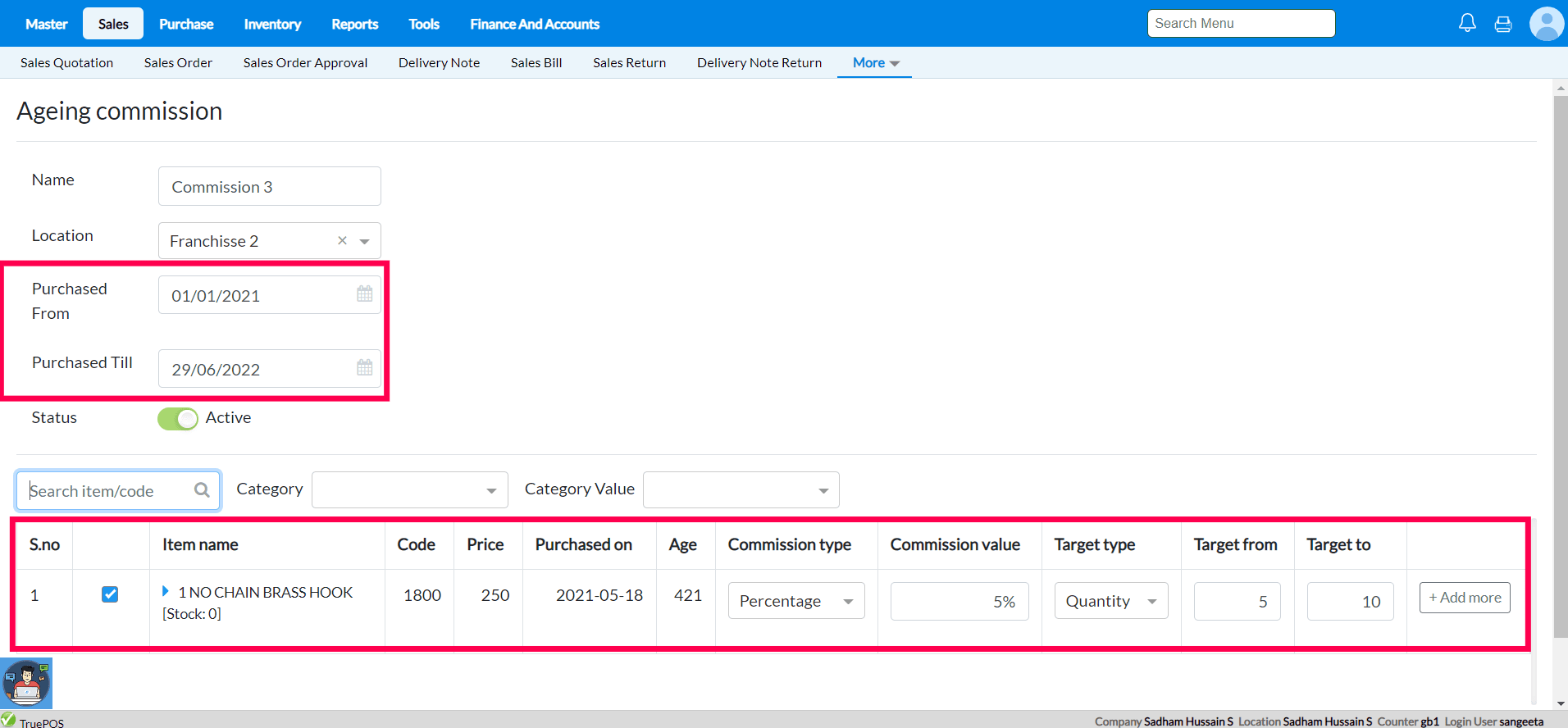Screen dimensions: 1568x728
Task: Open the user profile avatar
Action: [1546, 24]
